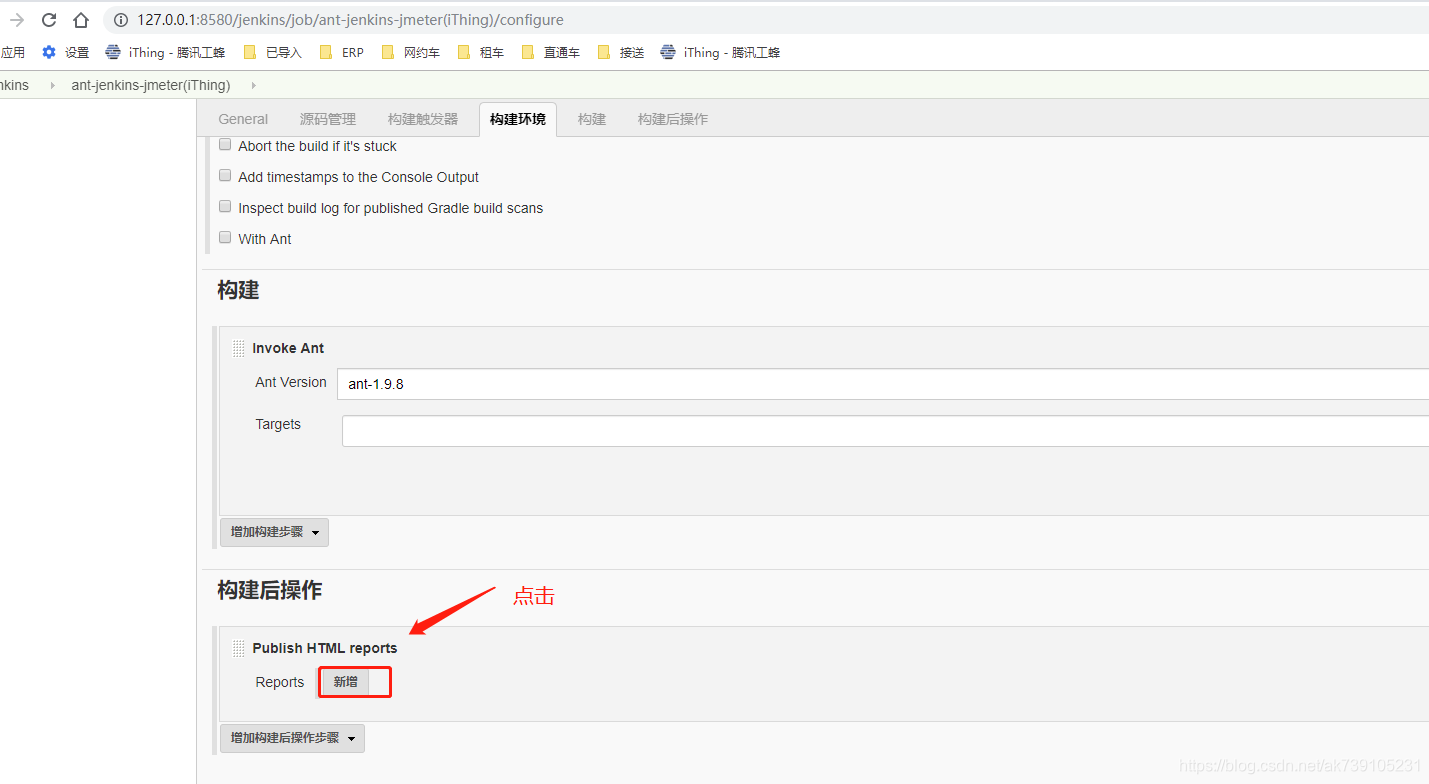Switch to the General tab

tap(243, 119)
